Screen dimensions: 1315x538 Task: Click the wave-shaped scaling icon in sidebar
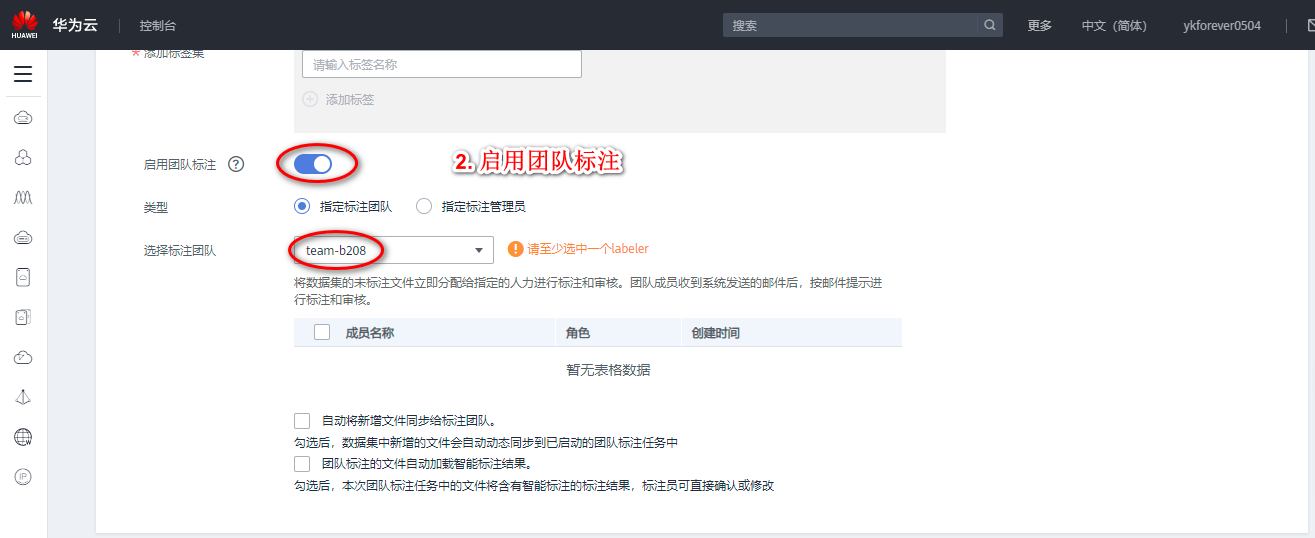click(23, 198)
